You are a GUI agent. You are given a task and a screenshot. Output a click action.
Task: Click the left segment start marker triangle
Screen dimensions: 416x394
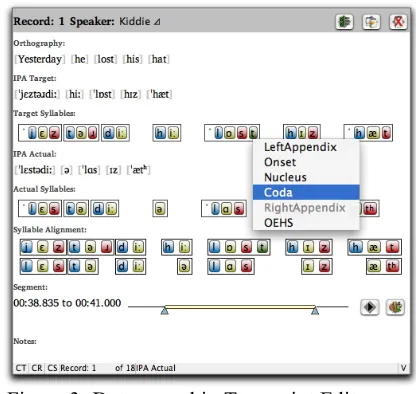coord(164,311)
